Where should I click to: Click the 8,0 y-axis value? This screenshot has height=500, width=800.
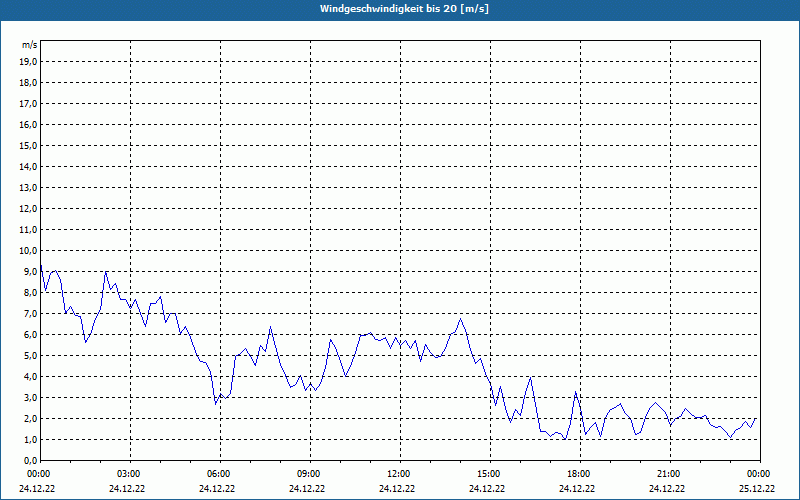click(x=30, y=292)
